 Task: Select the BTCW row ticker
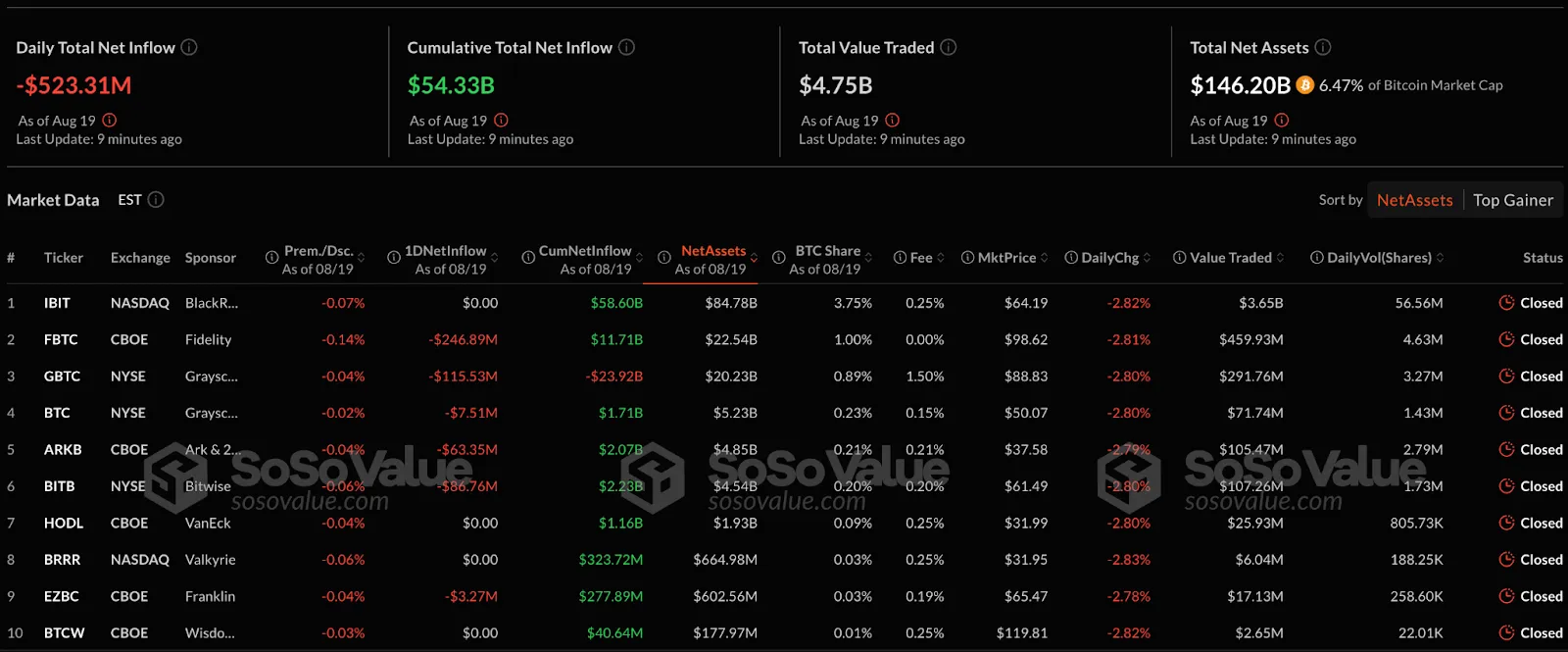point(64,633)
